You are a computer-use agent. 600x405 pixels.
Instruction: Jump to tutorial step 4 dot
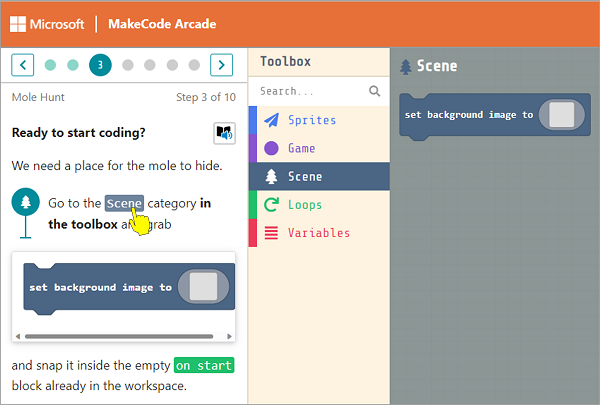[x=128, y=65]
